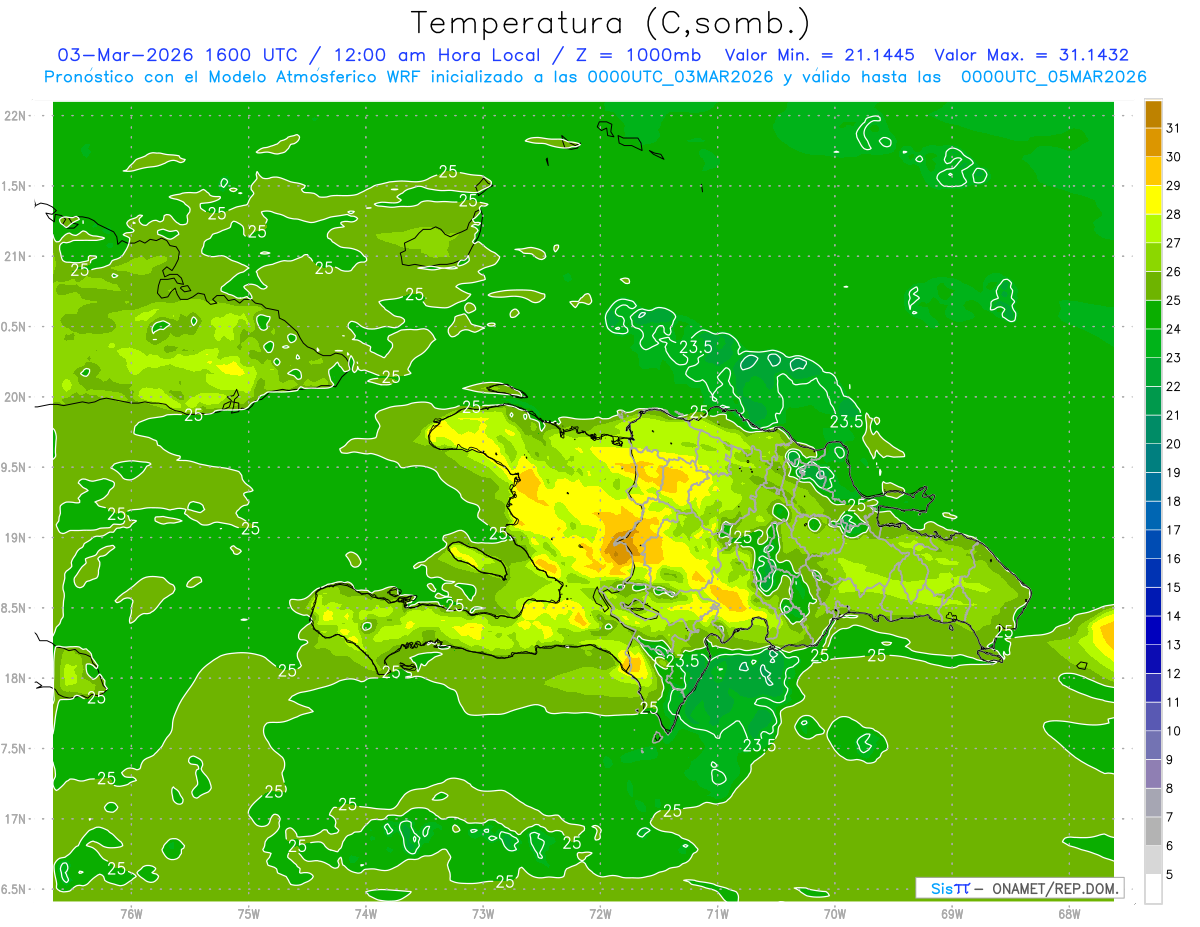Click the 0.5N latitude axis label
Image resolution: width=1200 pixels, height=927 pixels.
pos(15,327)
